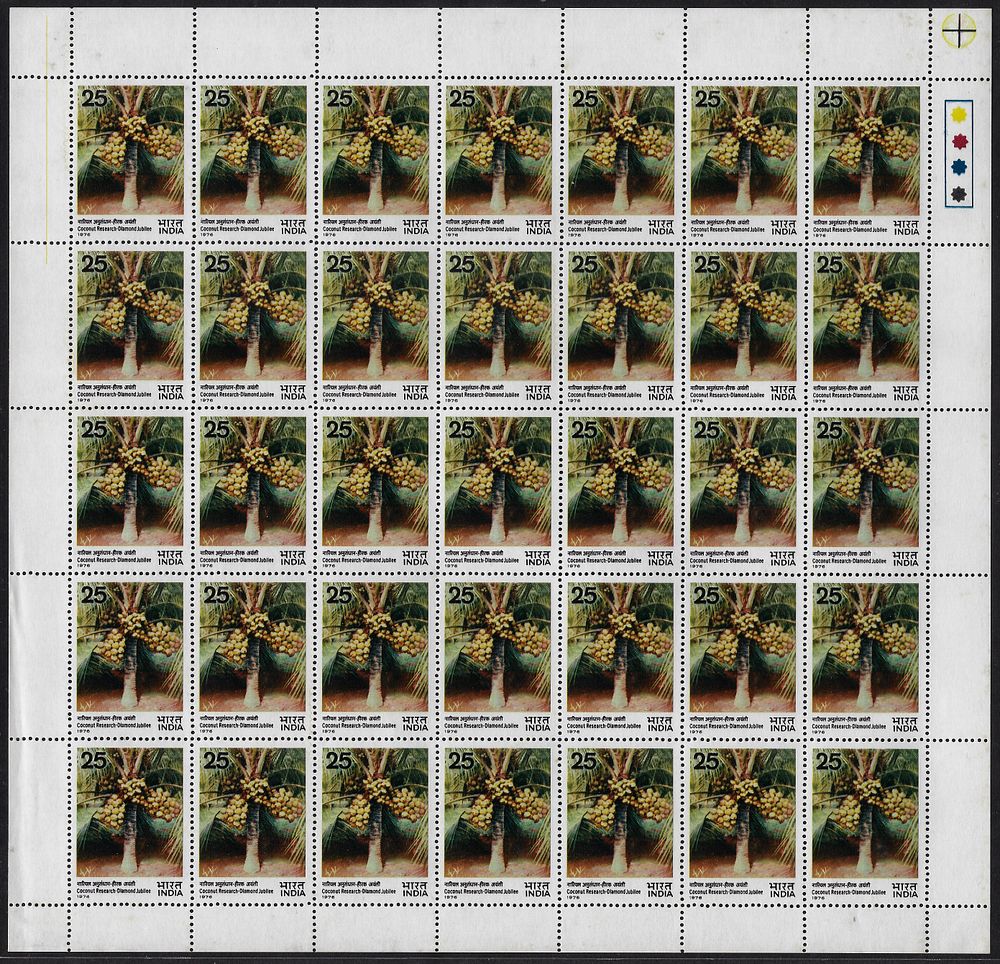Select the last stamp in the second row
This screenshot has height=964, width=1000.
[x=867, y=326]
